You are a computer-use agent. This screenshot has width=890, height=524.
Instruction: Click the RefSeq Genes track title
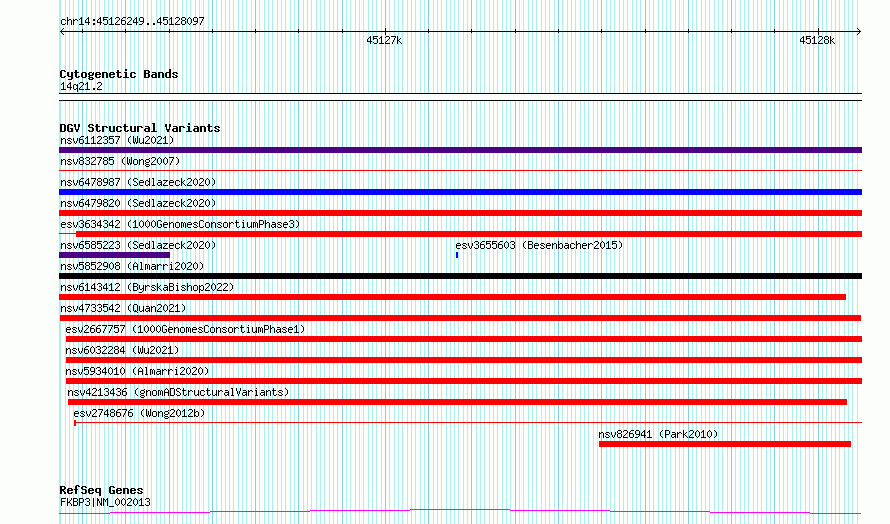101,490
